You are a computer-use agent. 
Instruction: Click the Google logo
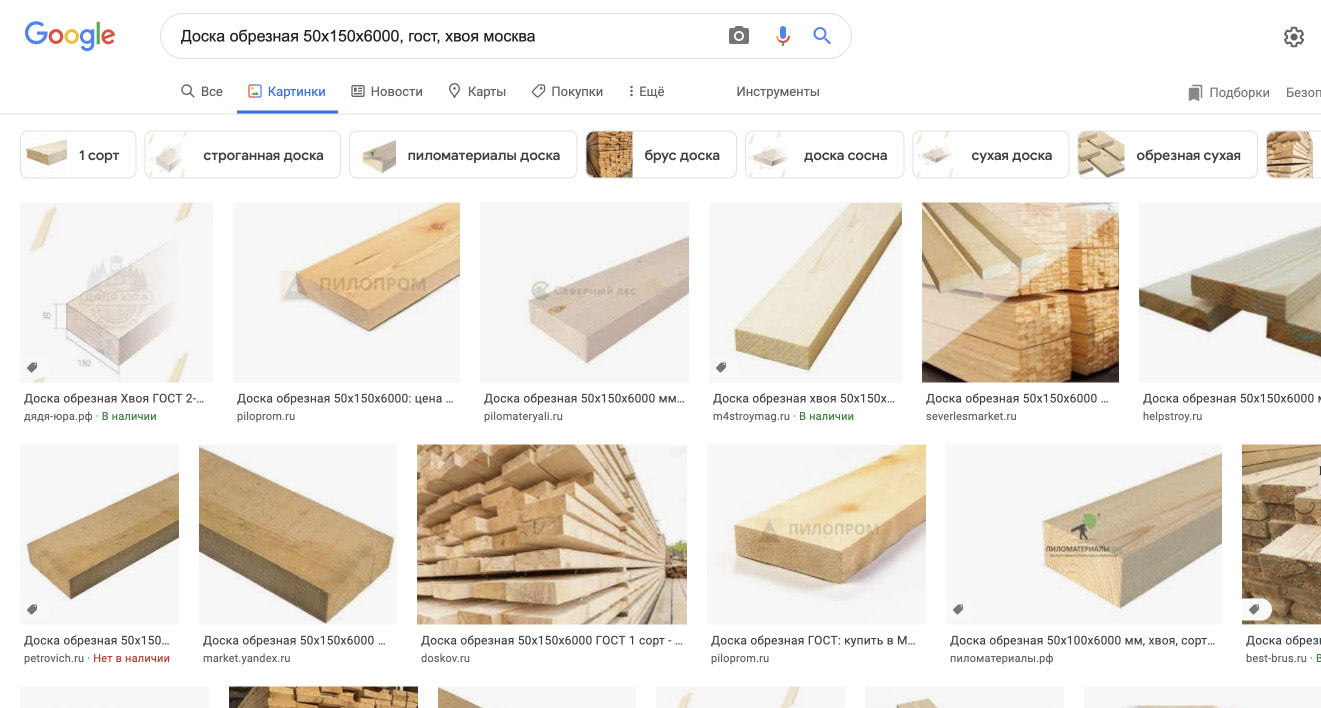(x=68, y=35)
